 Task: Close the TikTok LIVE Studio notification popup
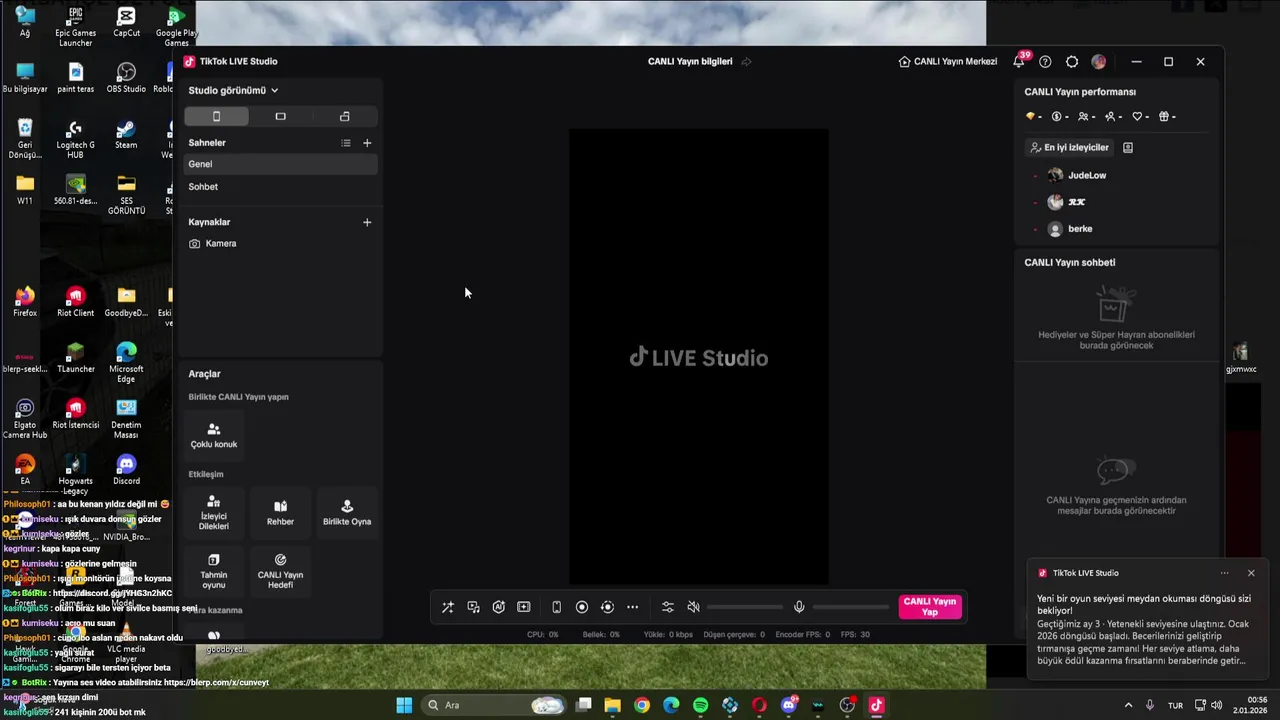click(1251, 573)
